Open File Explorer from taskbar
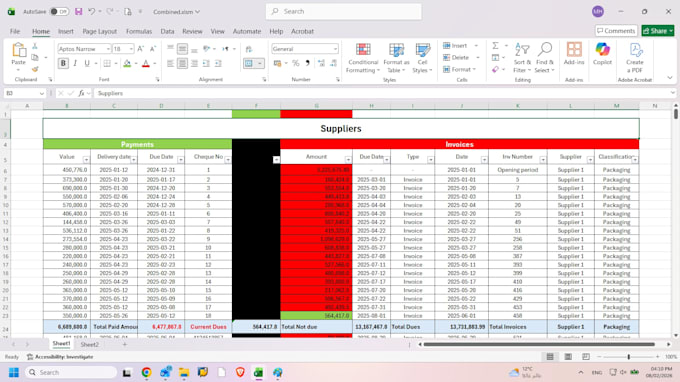This screenshot has height=382, width=680. (184, 372)
